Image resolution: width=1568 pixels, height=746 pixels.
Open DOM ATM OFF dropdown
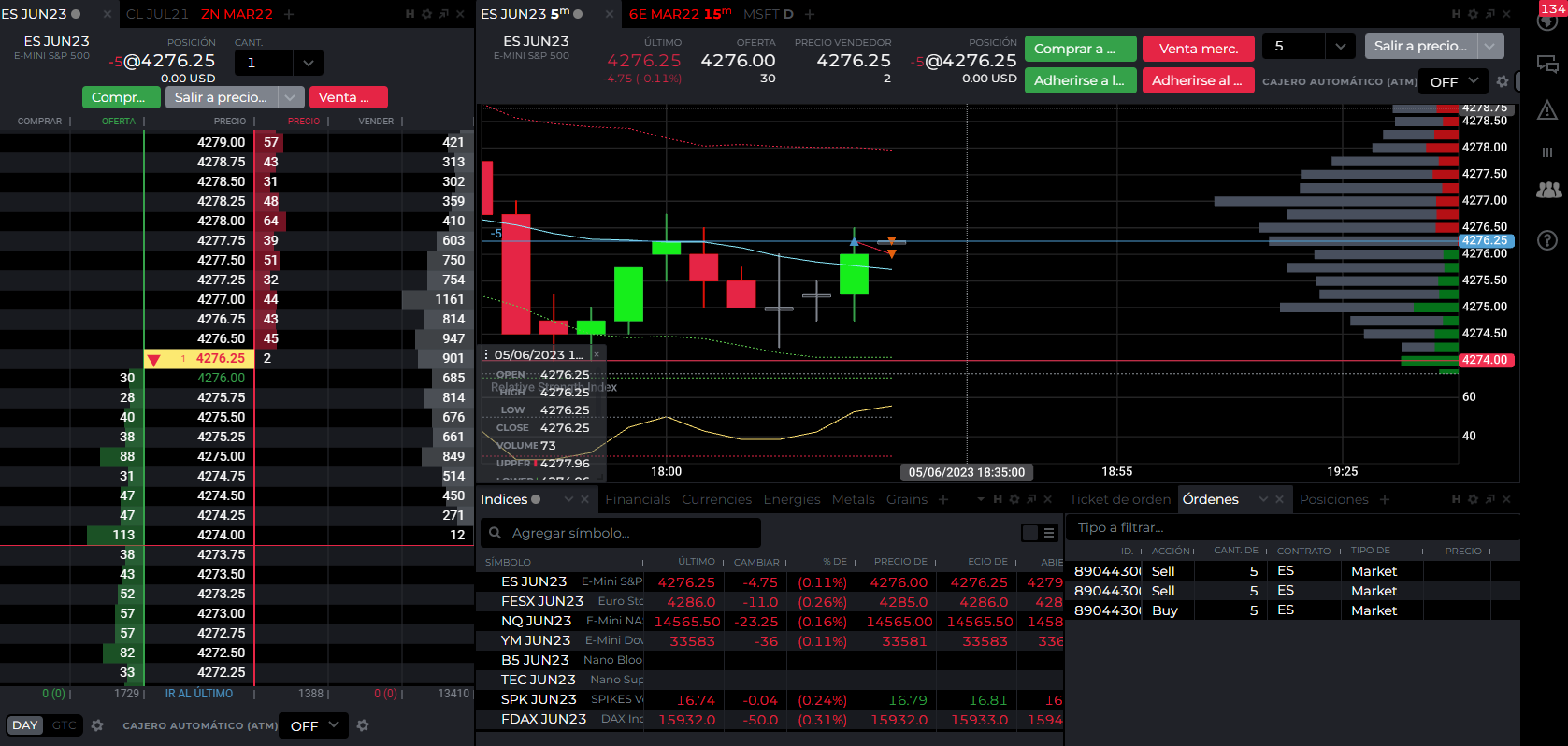(314, 725)
